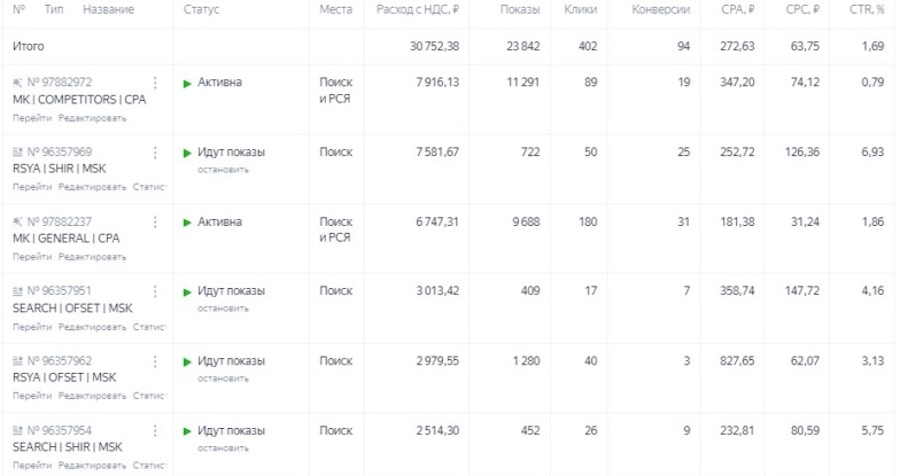900x476 pixels.
Task: Click green play status icon for MK | COMPETITORS
Action: [x=187, y=83]
